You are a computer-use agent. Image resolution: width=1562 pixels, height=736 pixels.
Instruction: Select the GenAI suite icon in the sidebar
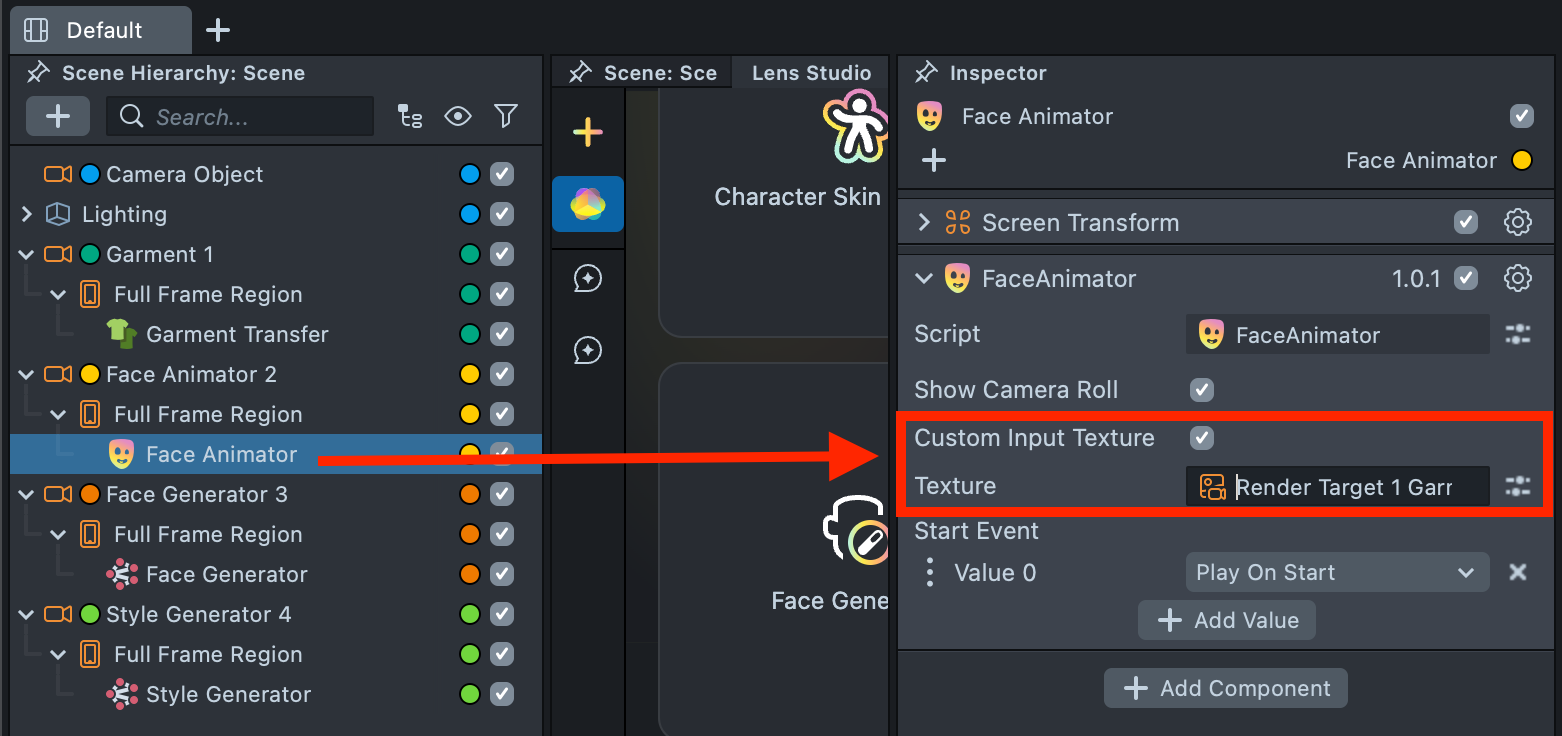coord(588,204)
